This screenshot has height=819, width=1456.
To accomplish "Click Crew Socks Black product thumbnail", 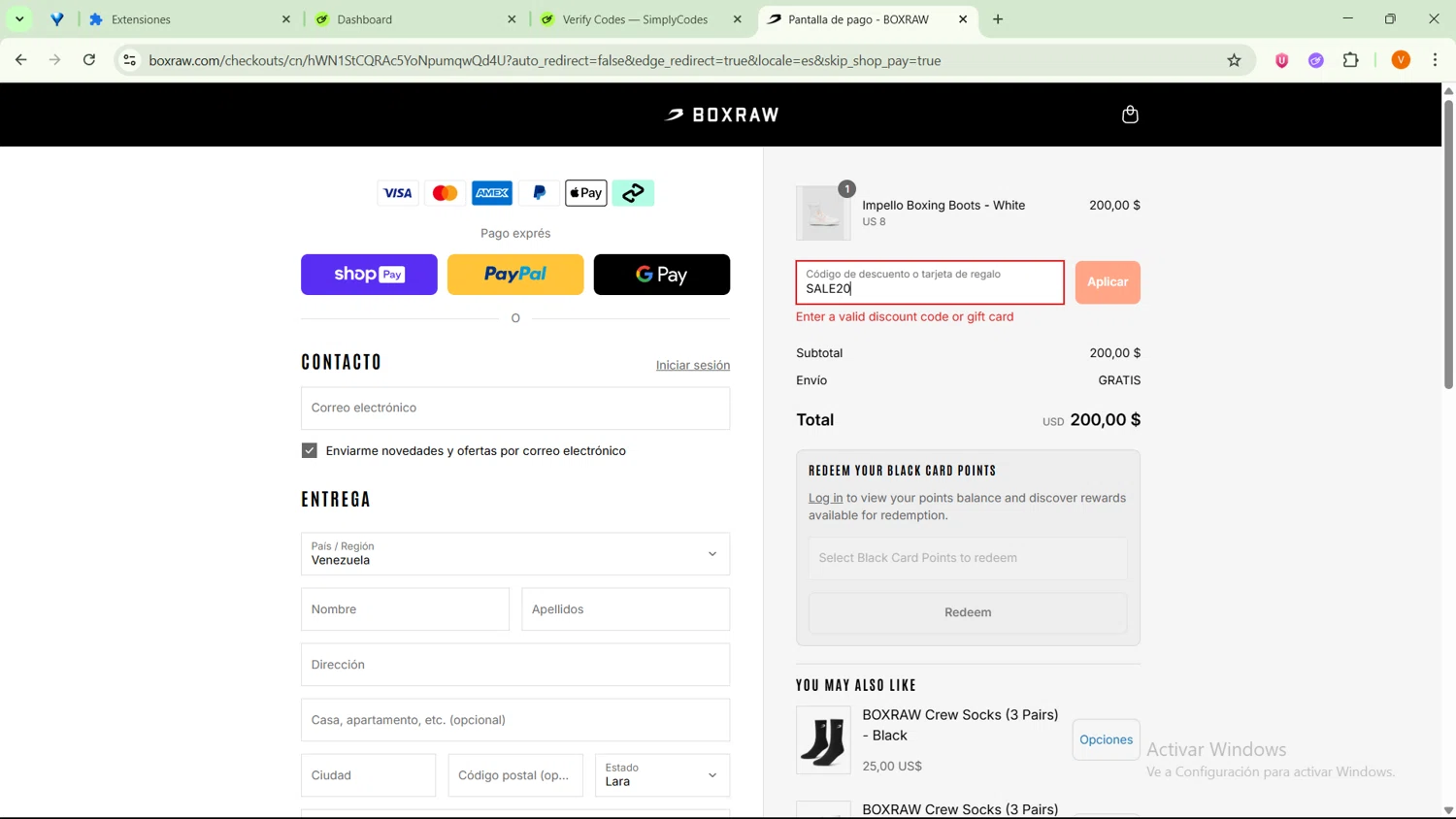I will [x=823, y=740].
